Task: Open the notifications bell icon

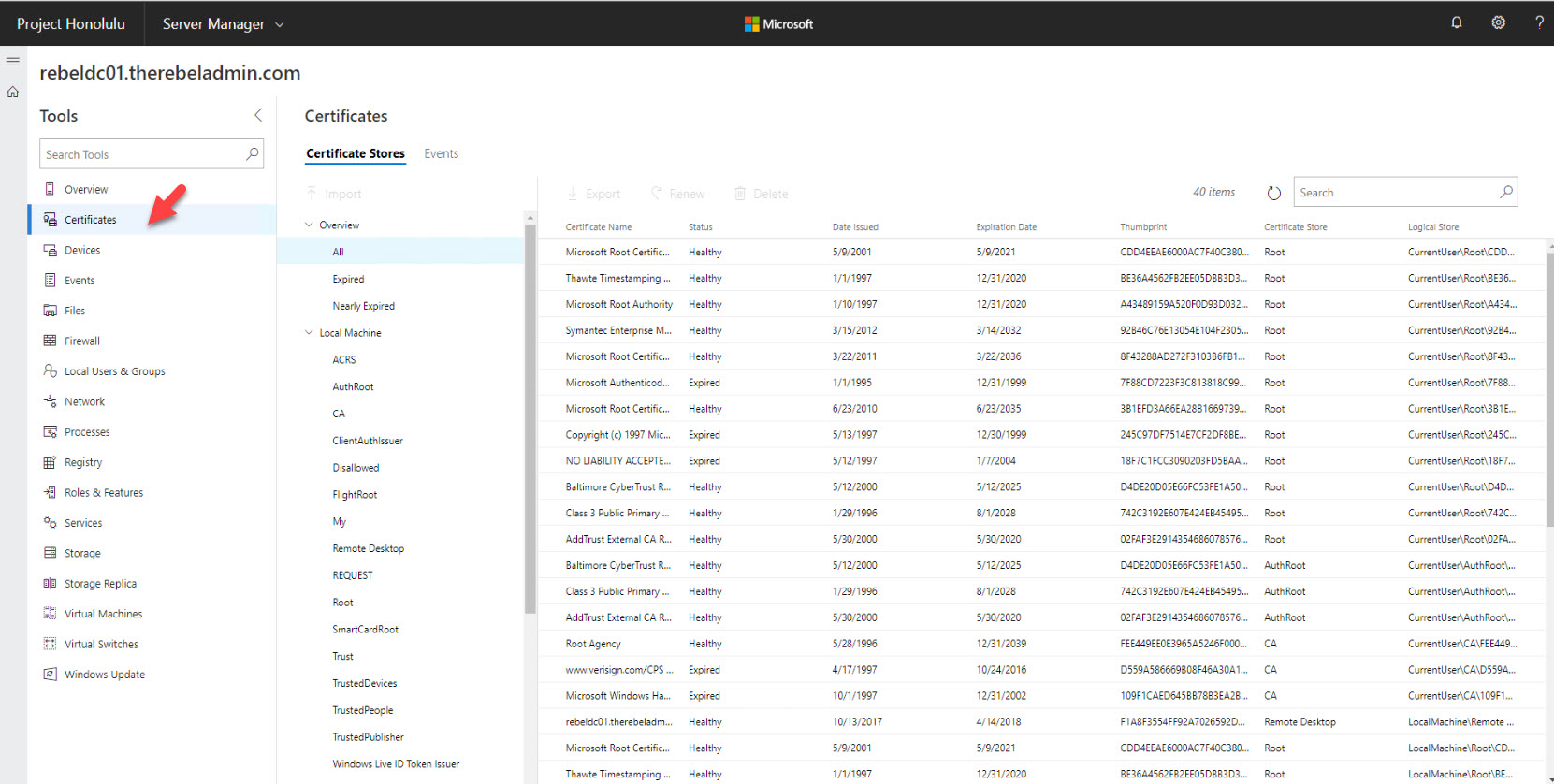Action: point(1457,22)
